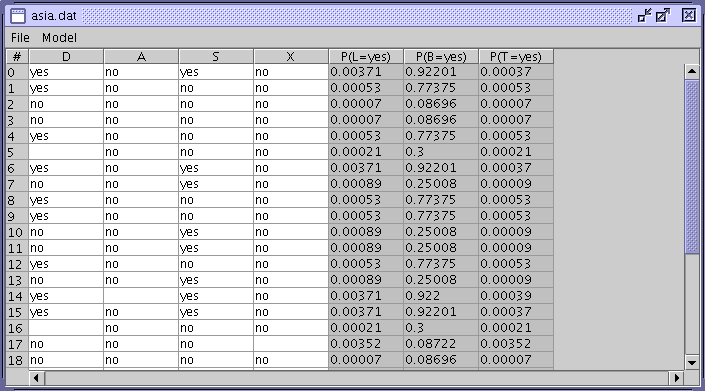Click the vertical scrollbar up arrow
The width and height of the screenshot is (705, 391).
692,71
